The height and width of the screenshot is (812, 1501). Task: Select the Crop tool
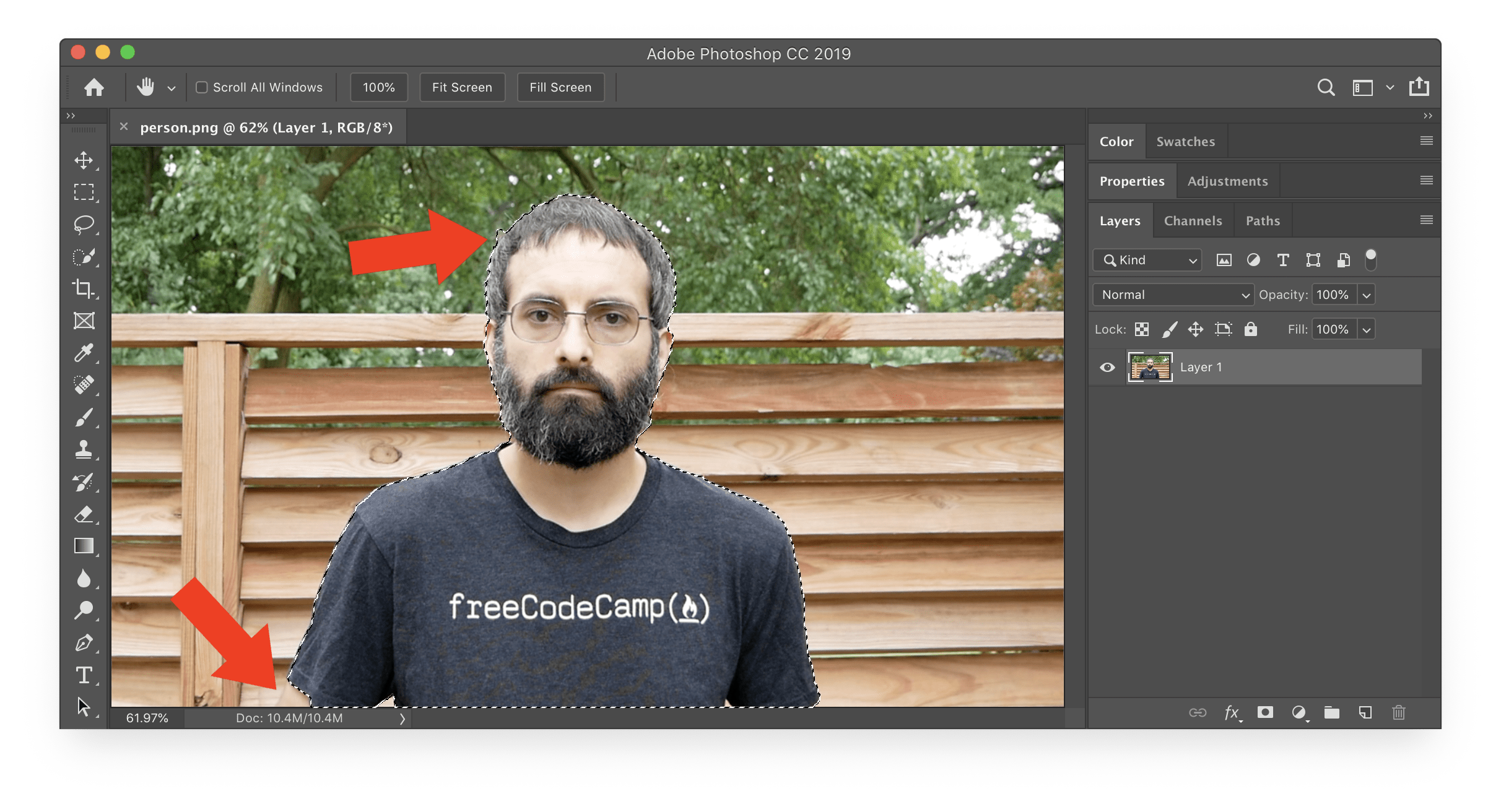(84, 288)
